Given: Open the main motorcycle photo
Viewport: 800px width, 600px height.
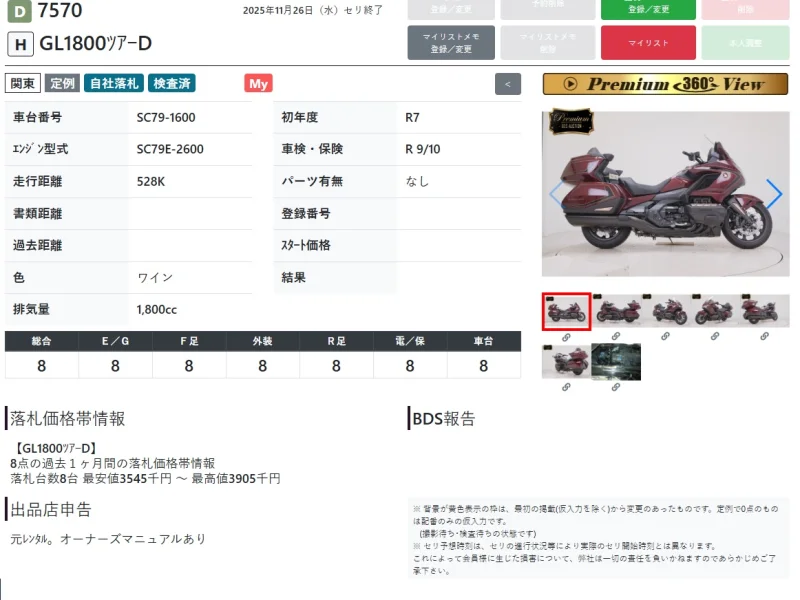Looking at the screenshot, I should pyautogui.click(x=665, y=194).
